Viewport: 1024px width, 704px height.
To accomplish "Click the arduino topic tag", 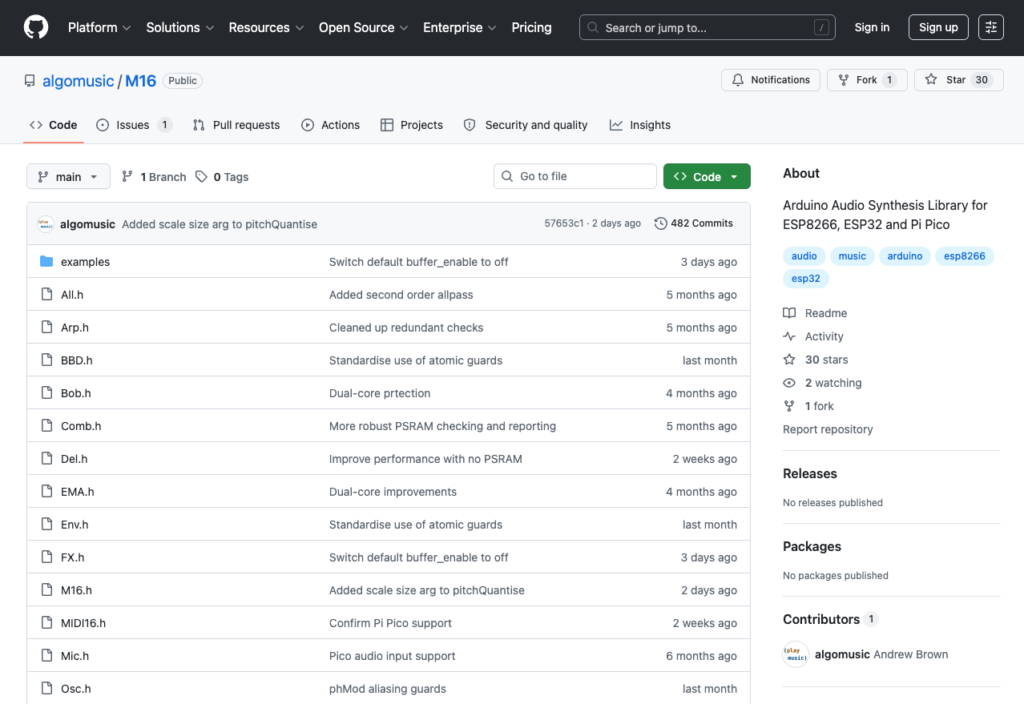I will pos(904,256).
